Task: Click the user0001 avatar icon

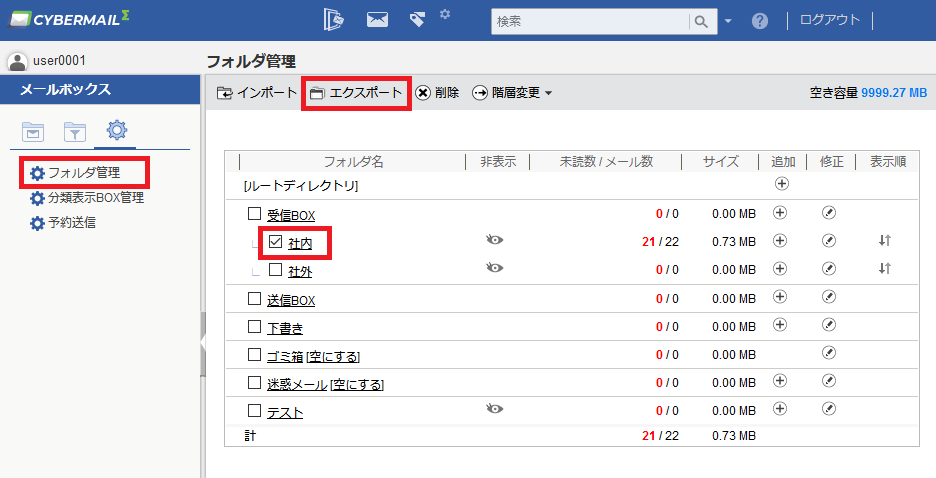Action: pos(17,61)
